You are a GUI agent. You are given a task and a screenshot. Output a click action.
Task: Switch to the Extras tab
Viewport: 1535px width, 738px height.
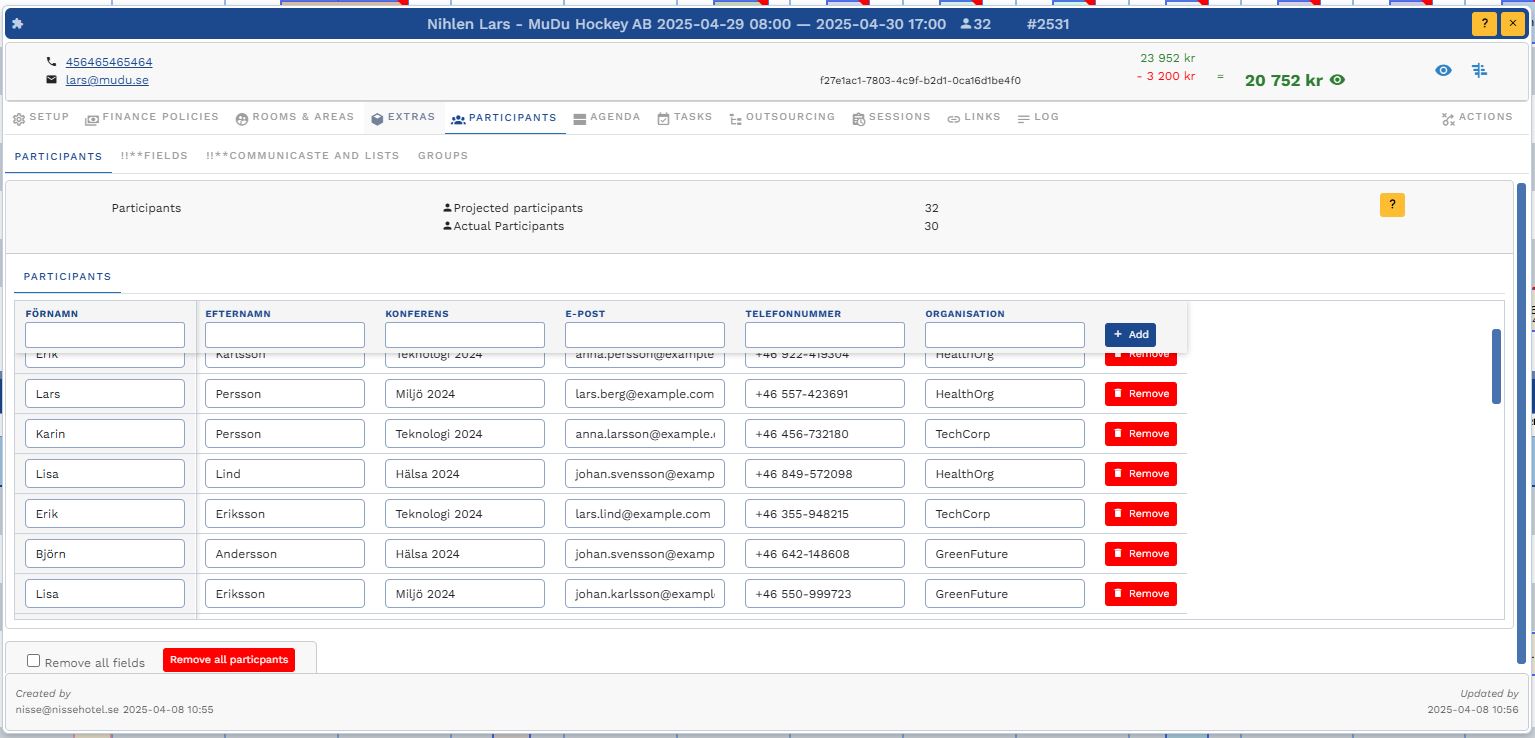click(403, 117)
